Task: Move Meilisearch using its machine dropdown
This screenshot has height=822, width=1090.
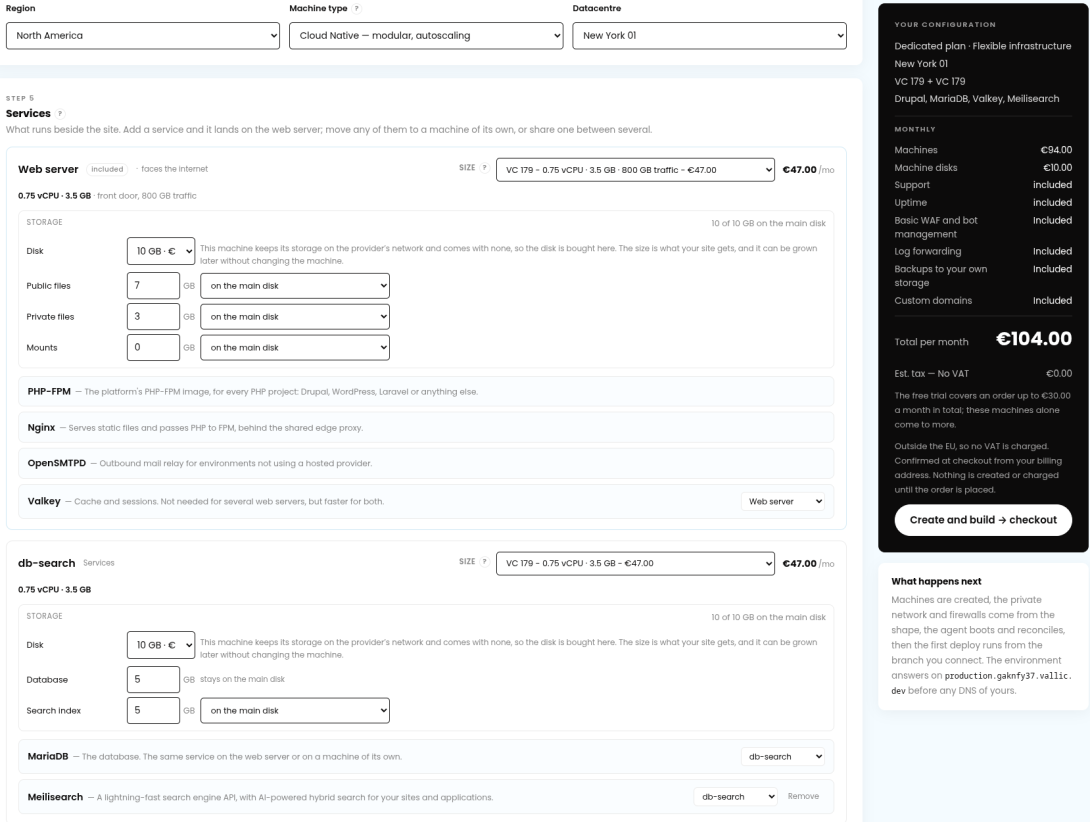Action: click(735, 797)
